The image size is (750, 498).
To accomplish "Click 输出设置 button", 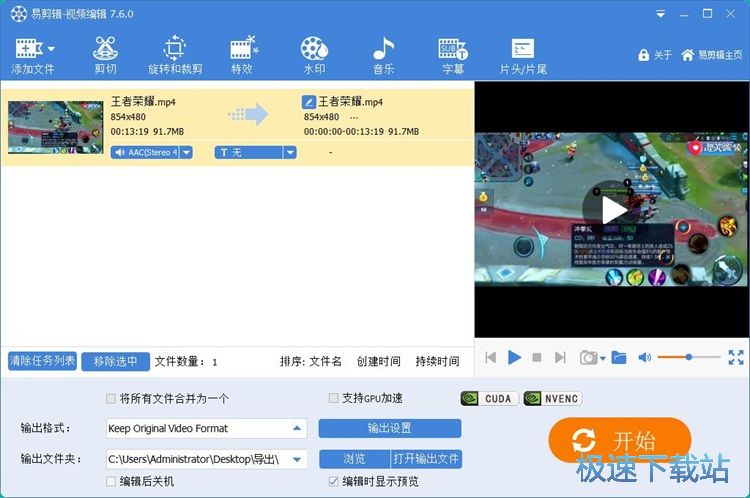I will pyautogui.click(x=390, y=428).
